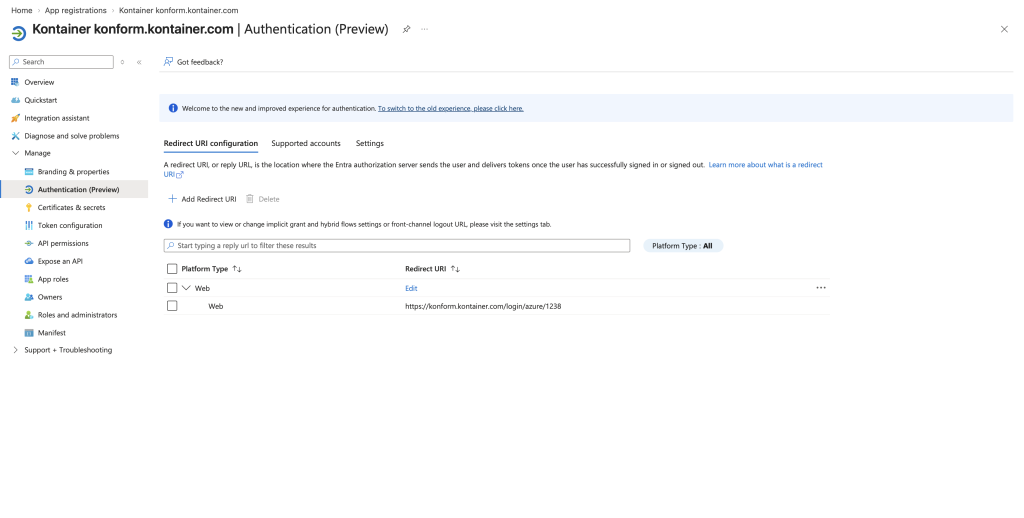Click the trash icon for Delete
The height and width of the screenshot is (518, 1024).
(249, 199)
